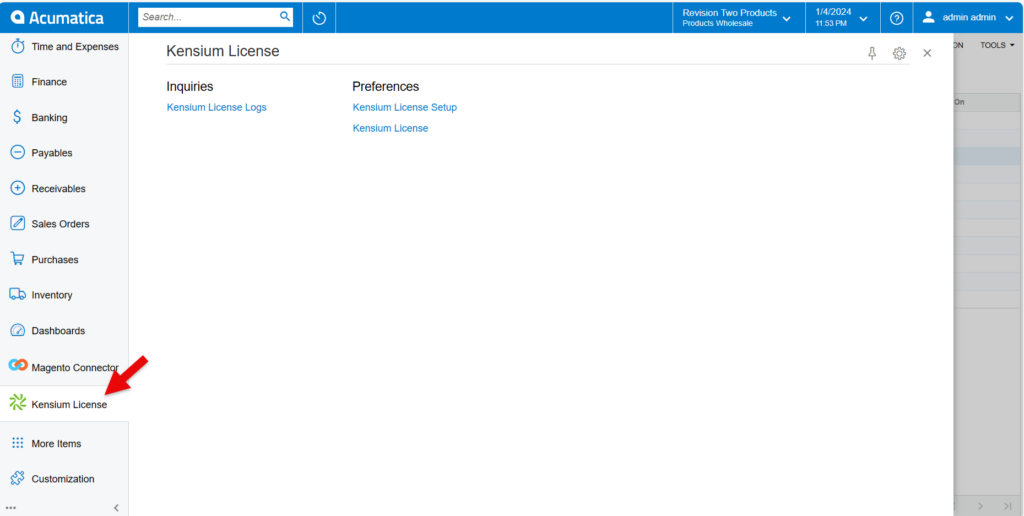Click the Time and Expenses stopwatch icon

point(18,47)
